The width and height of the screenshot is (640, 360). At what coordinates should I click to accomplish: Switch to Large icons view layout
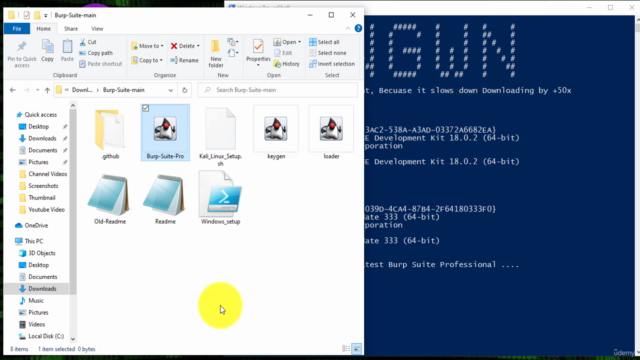356,349
